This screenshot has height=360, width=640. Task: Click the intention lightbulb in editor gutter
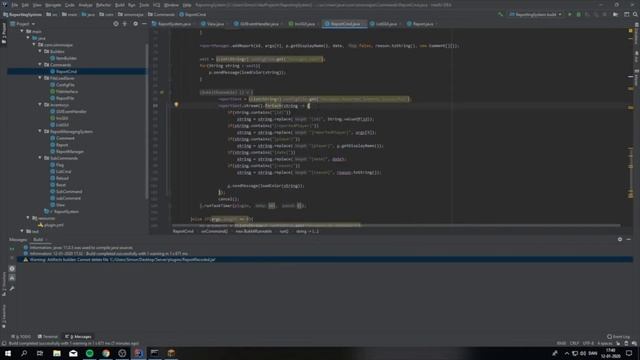(x=176, y=105)
